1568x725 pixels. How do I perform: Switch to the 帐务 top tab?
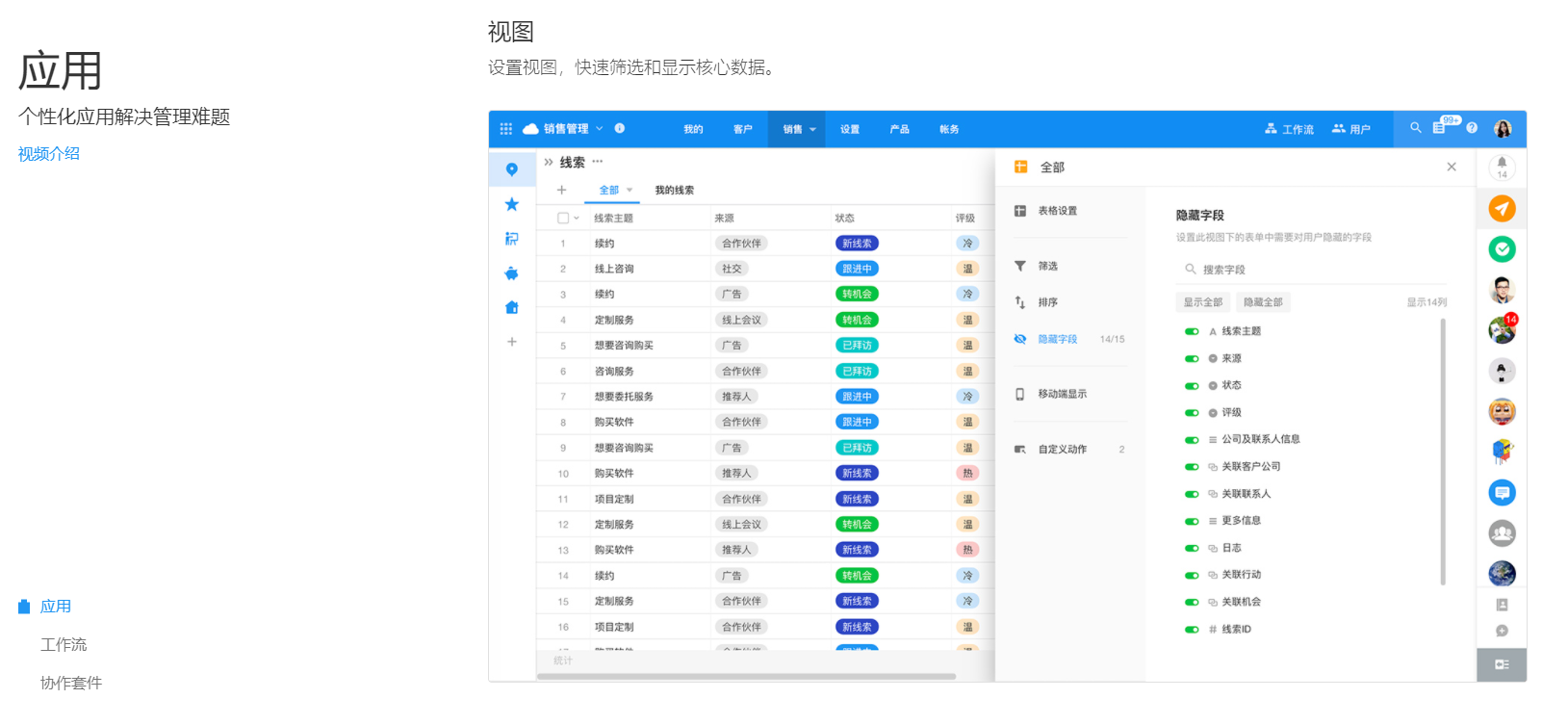[x=949, y=129]
